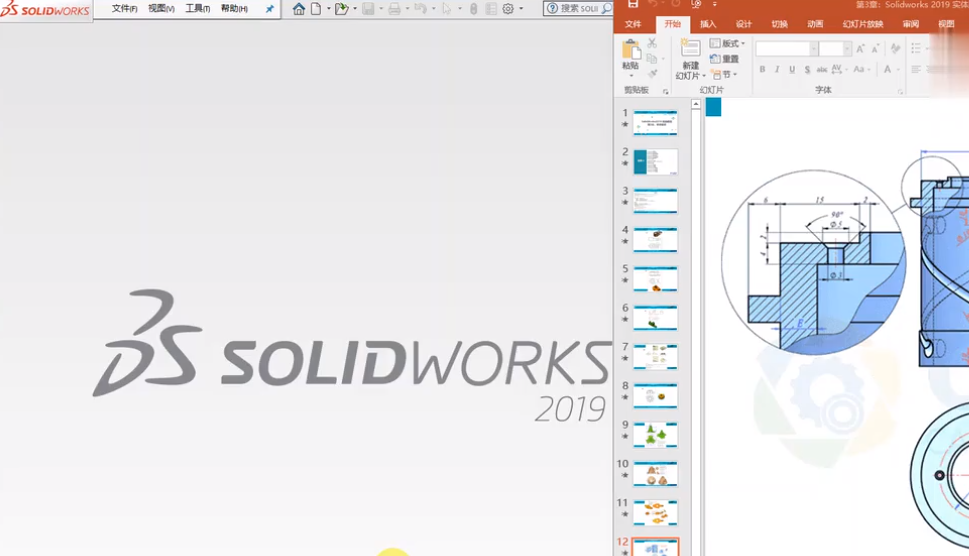Click the SolidWorks print icon
969x556 pixels.
coord(394,9)
